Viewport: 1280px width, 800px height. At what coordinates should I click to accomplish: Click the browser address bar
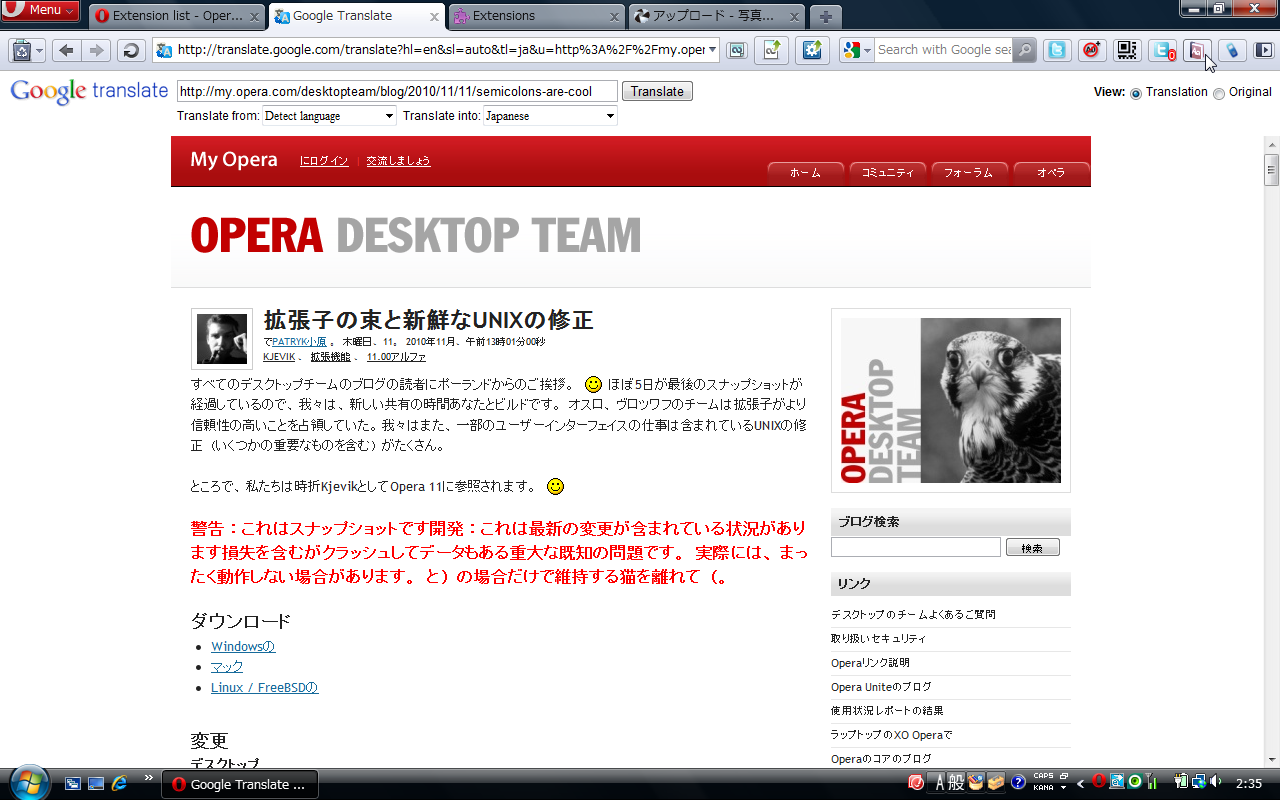click(x=436, y=50)
